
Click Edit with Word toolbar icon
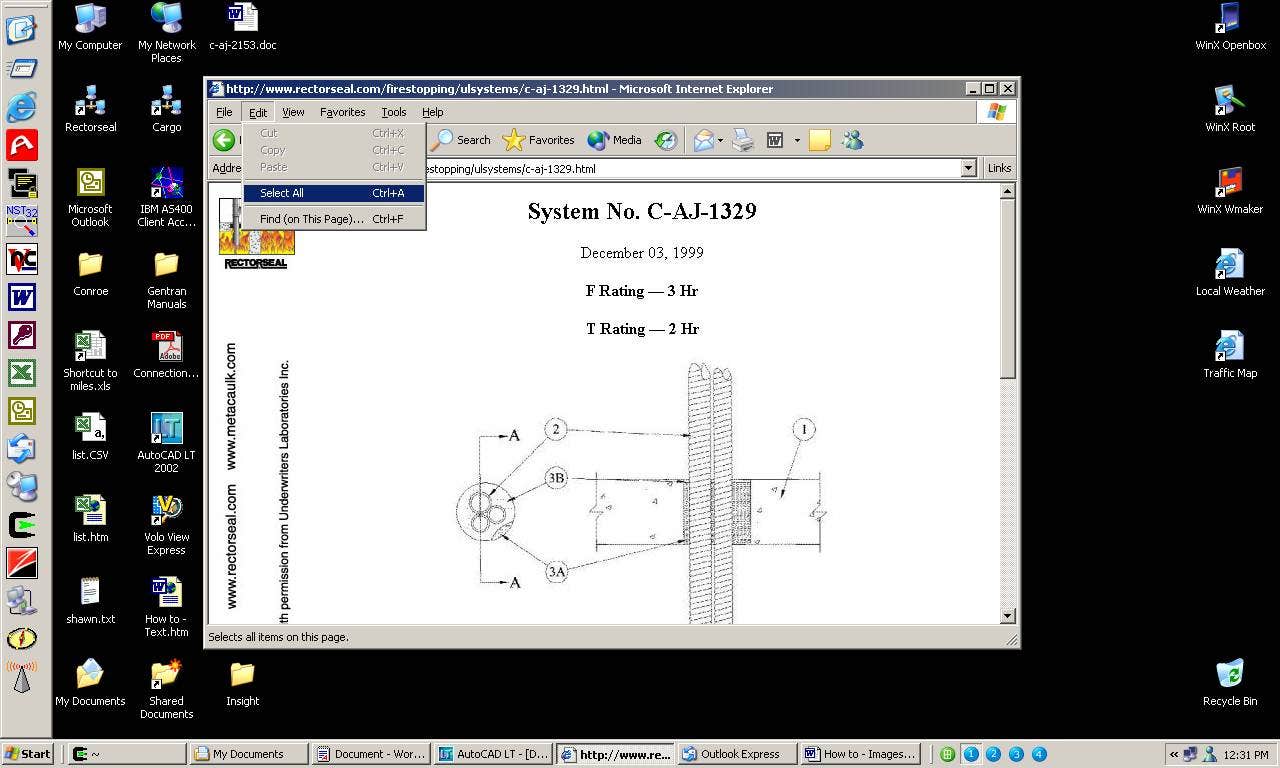tap(775, 140)
